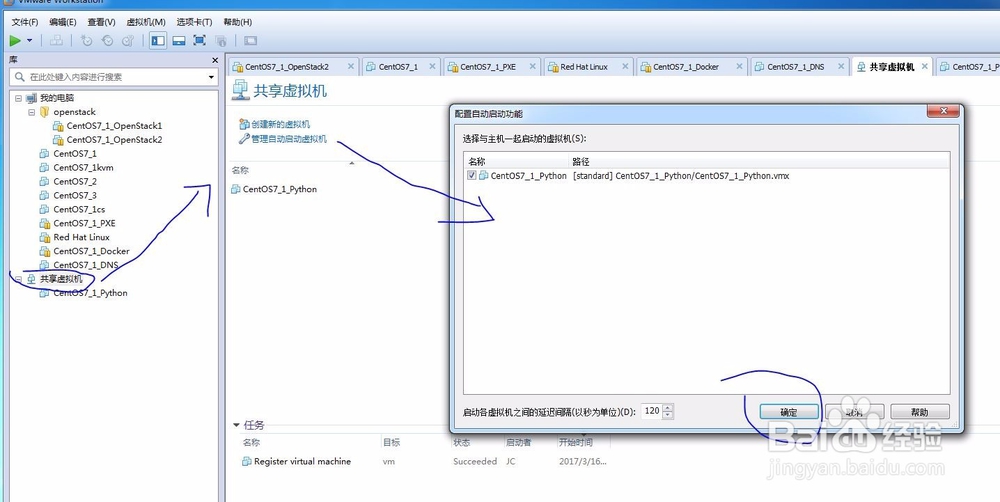This screenshot has height=502, width=1000.
Task: Click the green power on play button
Action: point(15,41)
